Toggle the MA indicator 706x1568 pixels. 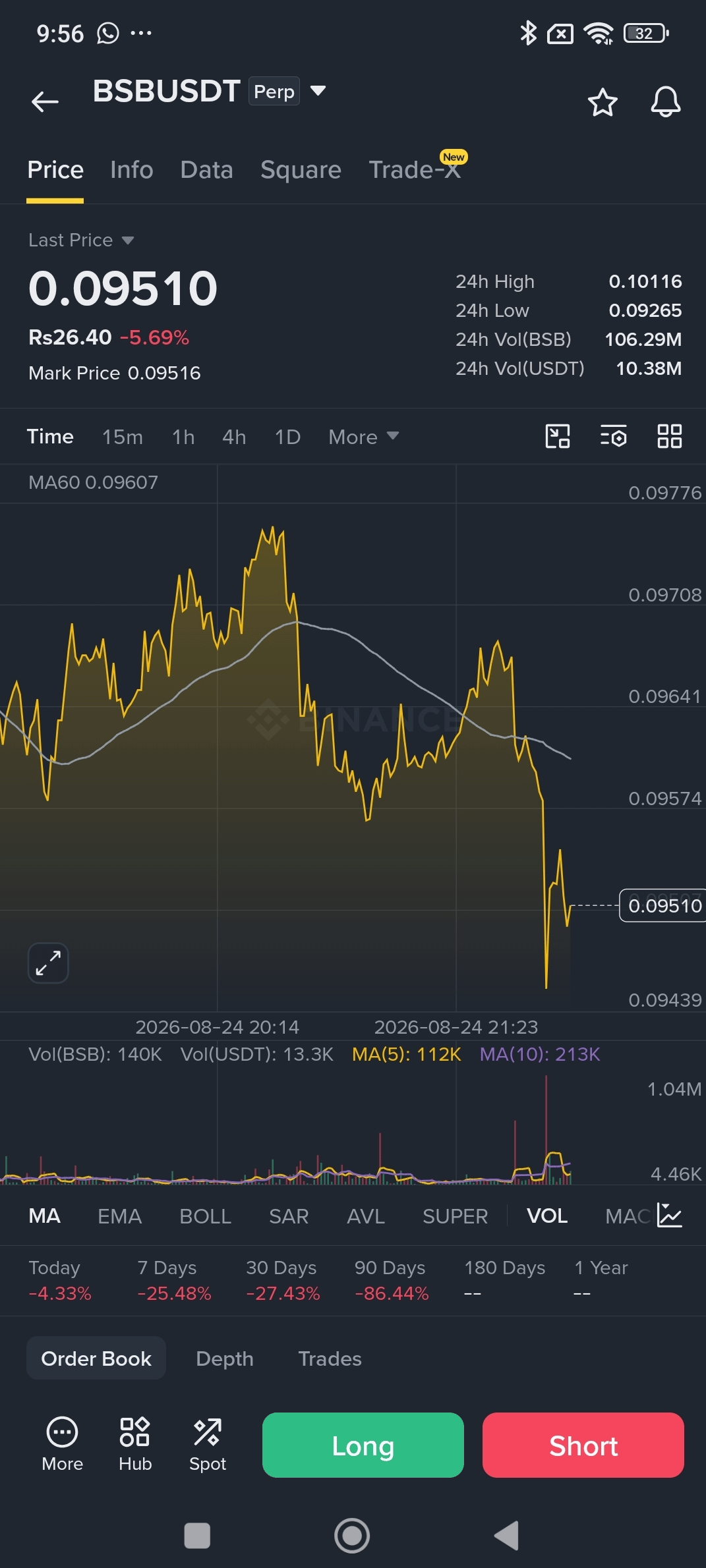[45, 1216]
